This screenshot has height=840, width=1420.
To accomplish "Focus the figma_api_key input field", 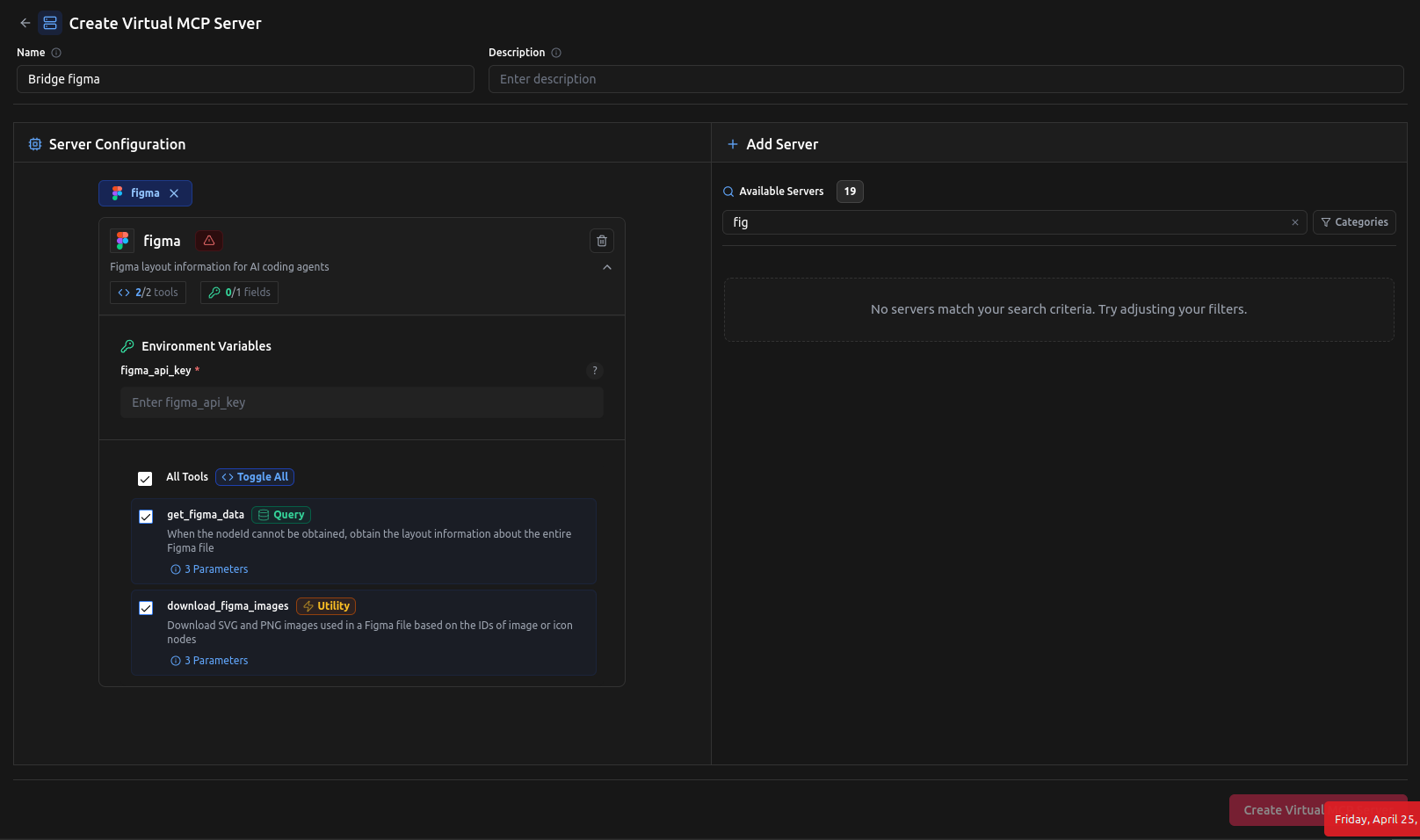I will (x=362, y=402).
